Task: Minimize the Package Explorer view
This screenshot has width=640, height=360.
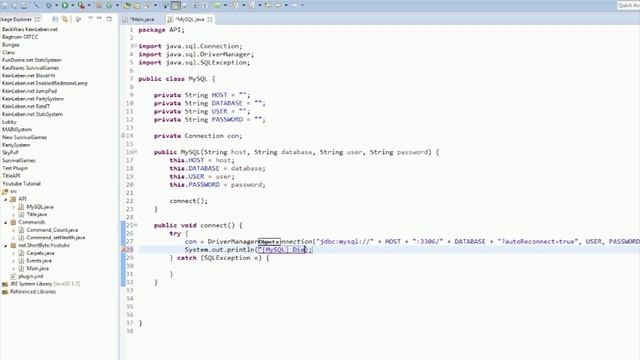Action: (x=100, y=19)
